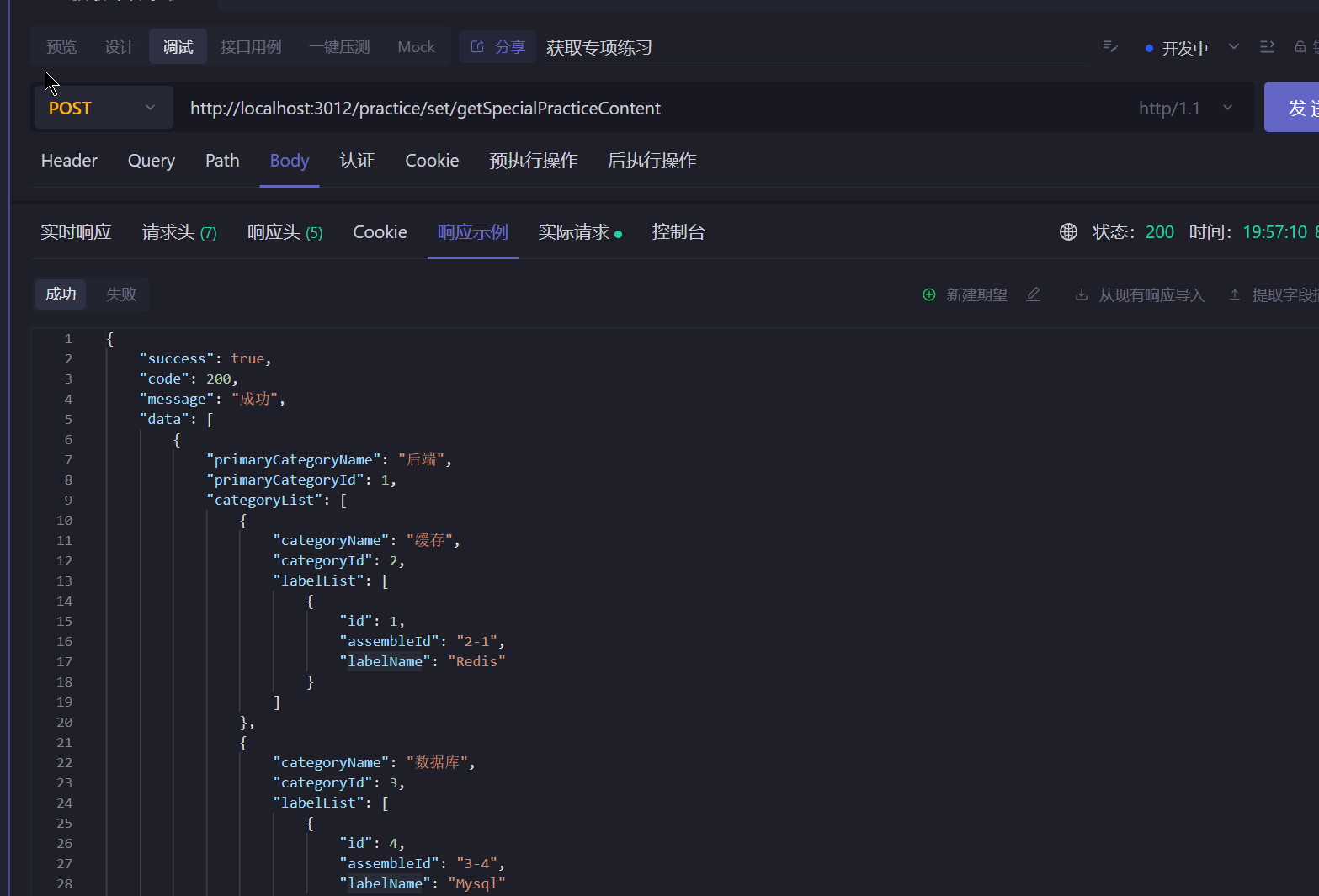Click line number 5 in the gutter

68,419
